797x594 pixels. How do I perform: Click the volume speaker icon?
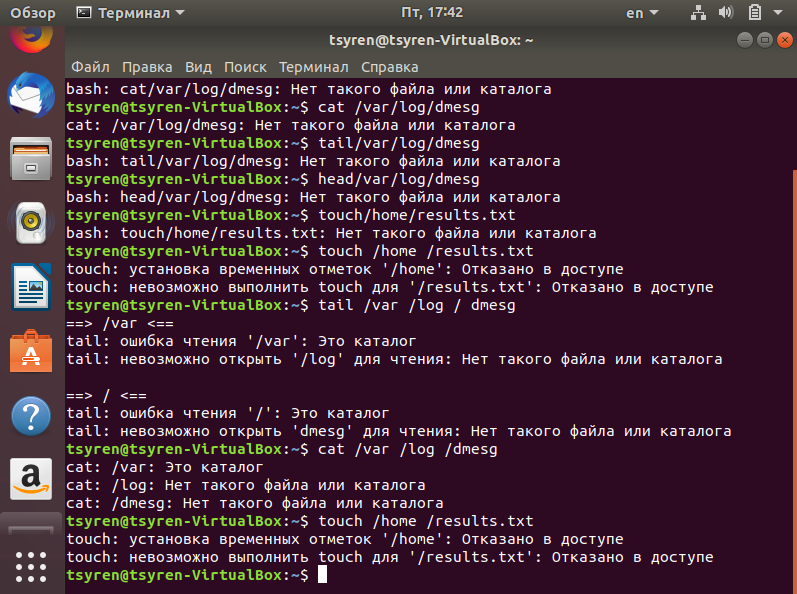click(x=726, y=13)
